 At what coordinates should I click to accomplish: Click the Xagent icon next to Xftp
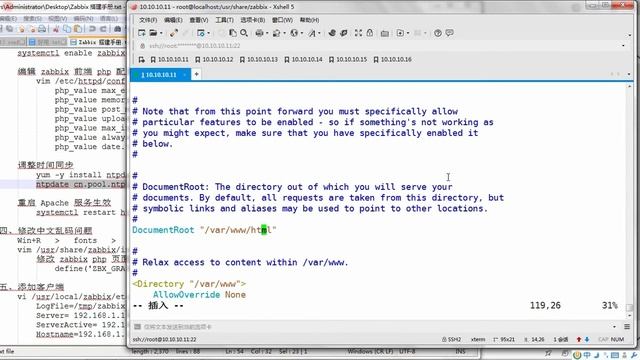[344, 33]
